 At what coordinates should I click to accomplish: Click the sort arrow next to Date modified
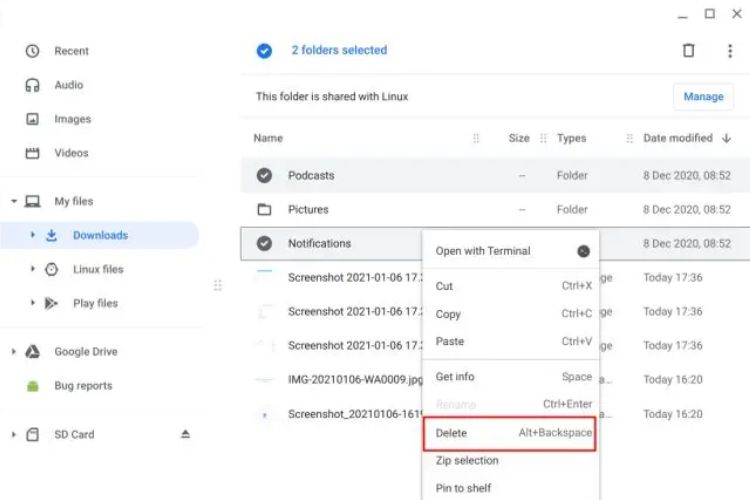[x=727, y=138]
